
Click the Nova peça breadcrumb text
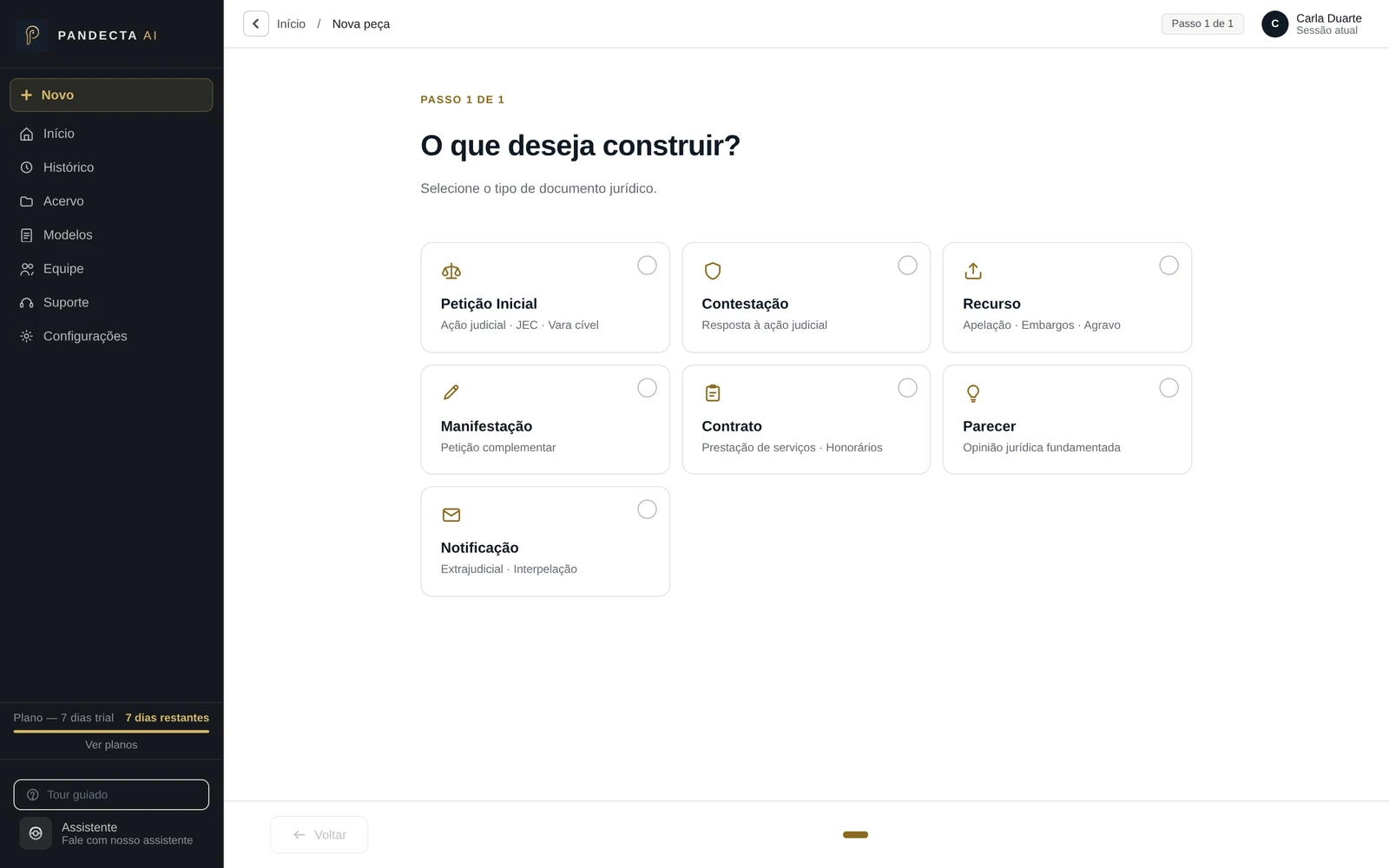click(x=361, y=24)
